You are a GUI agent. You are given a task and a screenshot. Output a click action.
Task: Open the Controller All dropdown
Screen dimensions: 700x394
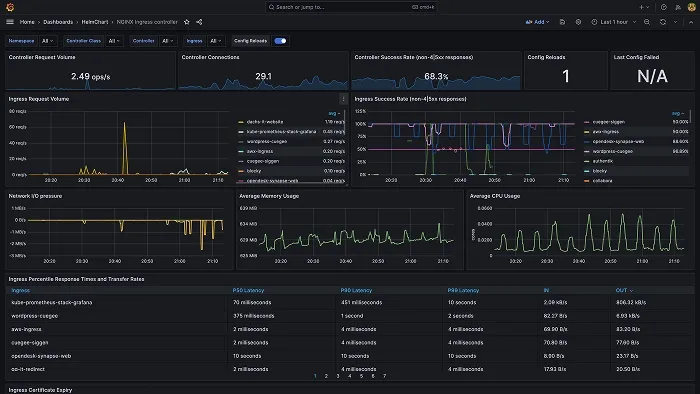click(168, 41)
